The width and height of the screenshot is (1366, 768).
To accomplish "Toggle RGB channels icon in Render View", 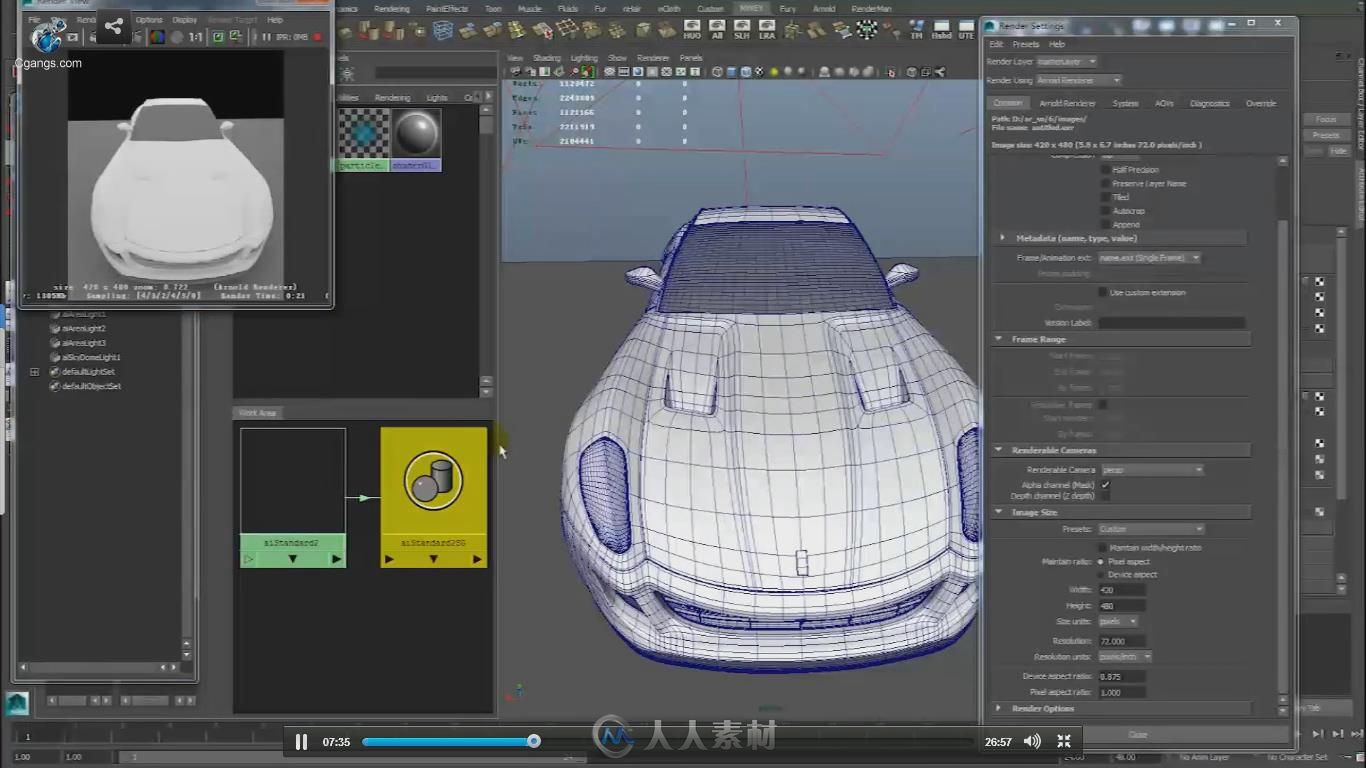I will [x=157, y=37].
